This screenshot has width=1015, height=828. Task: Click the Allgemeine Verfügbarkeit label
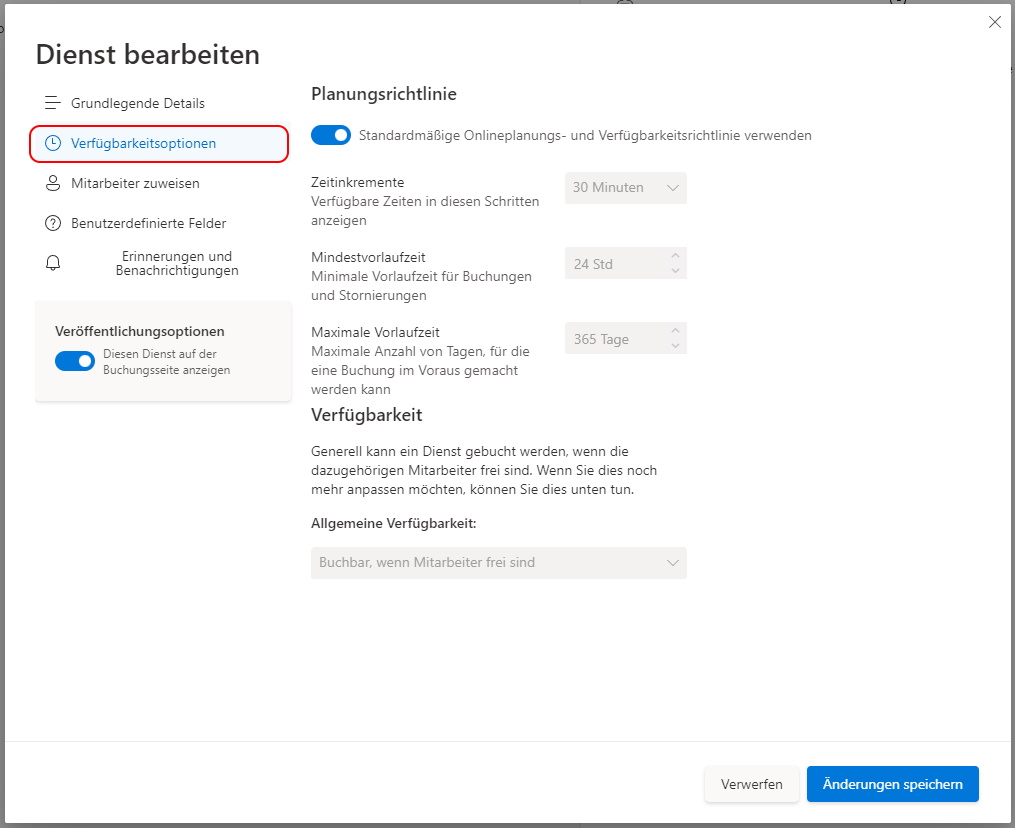click(394, 523)
